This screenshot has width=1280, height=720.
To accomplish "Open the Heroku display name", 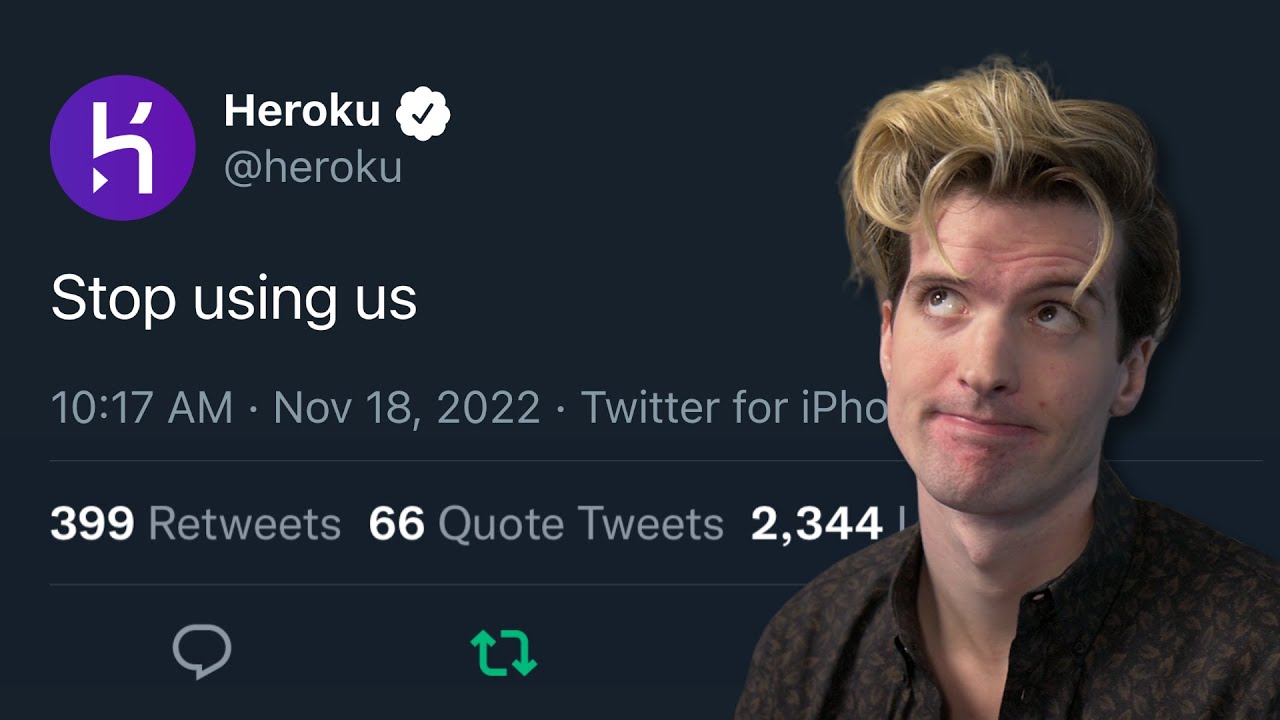I will pyautogui.click(x=302, y=111).
